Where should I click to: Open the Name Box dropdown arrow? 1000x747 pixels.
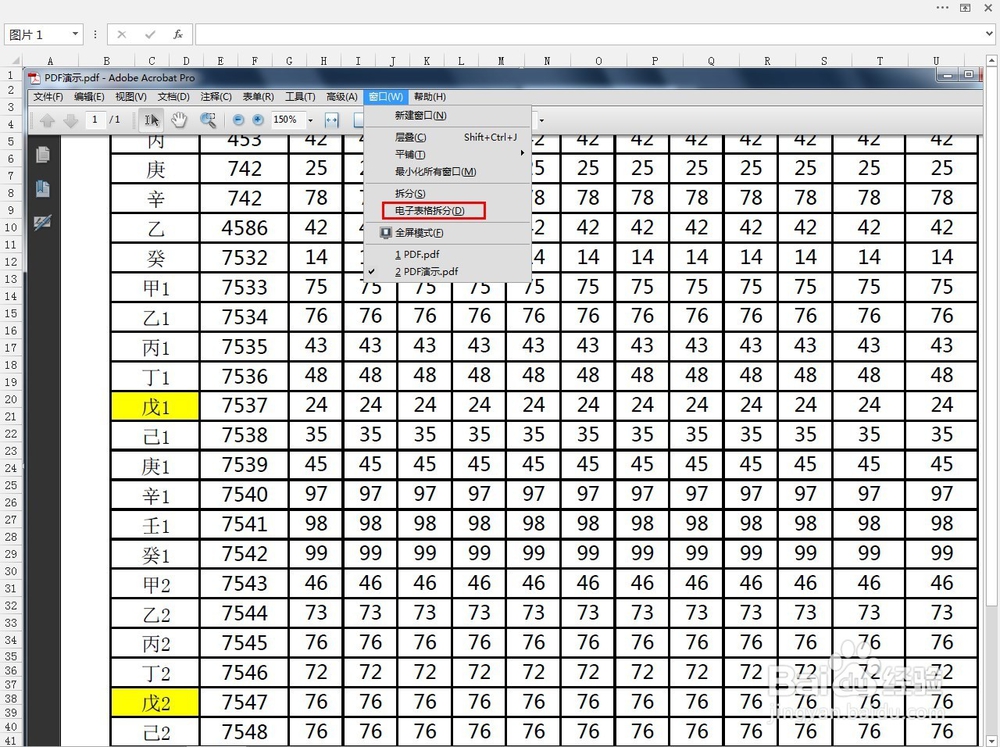[x=75, y=34]
